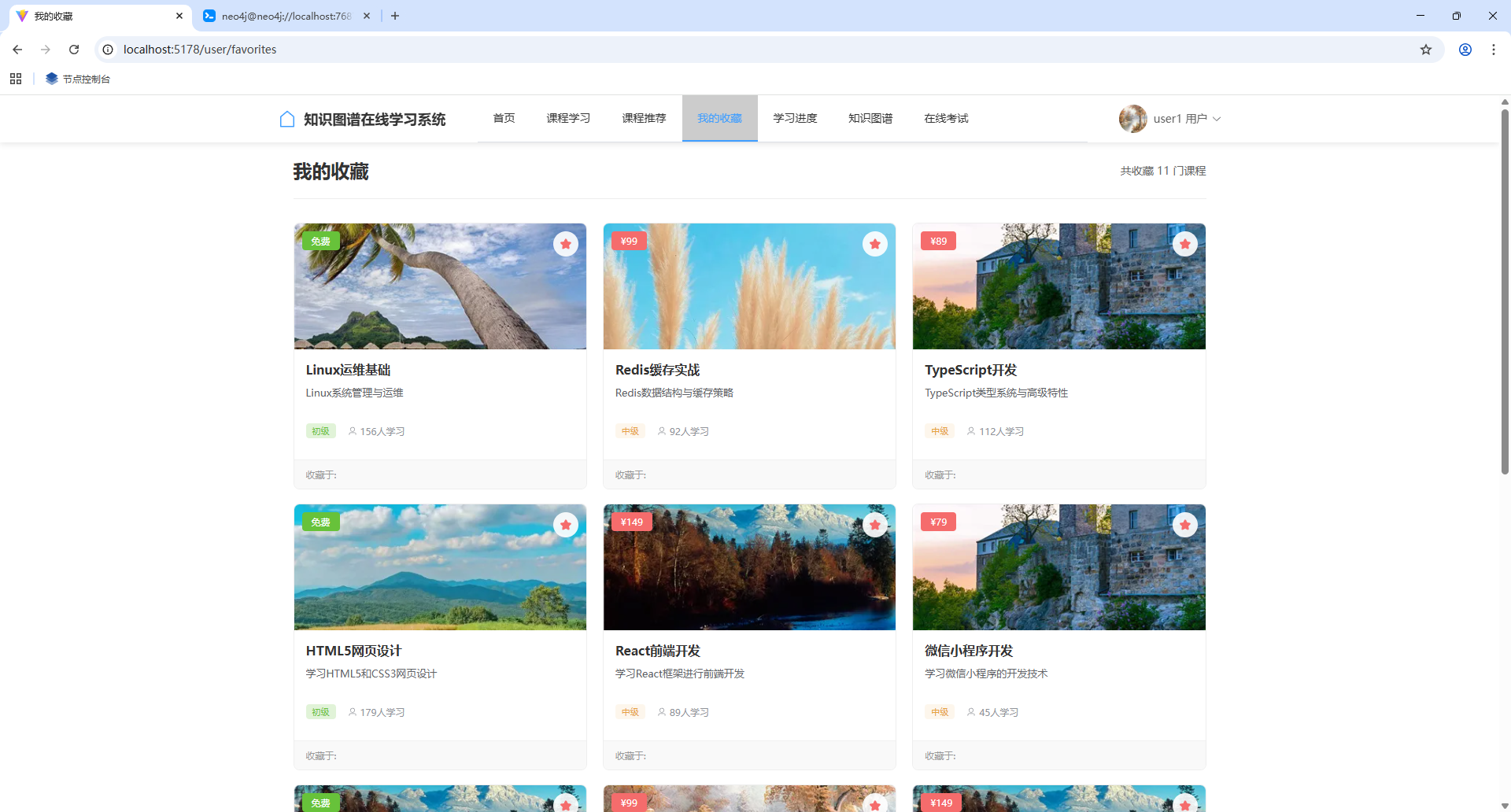
Task: Click 共收藏 11 门课程 summary text
Action: (x=1162, y=171)
